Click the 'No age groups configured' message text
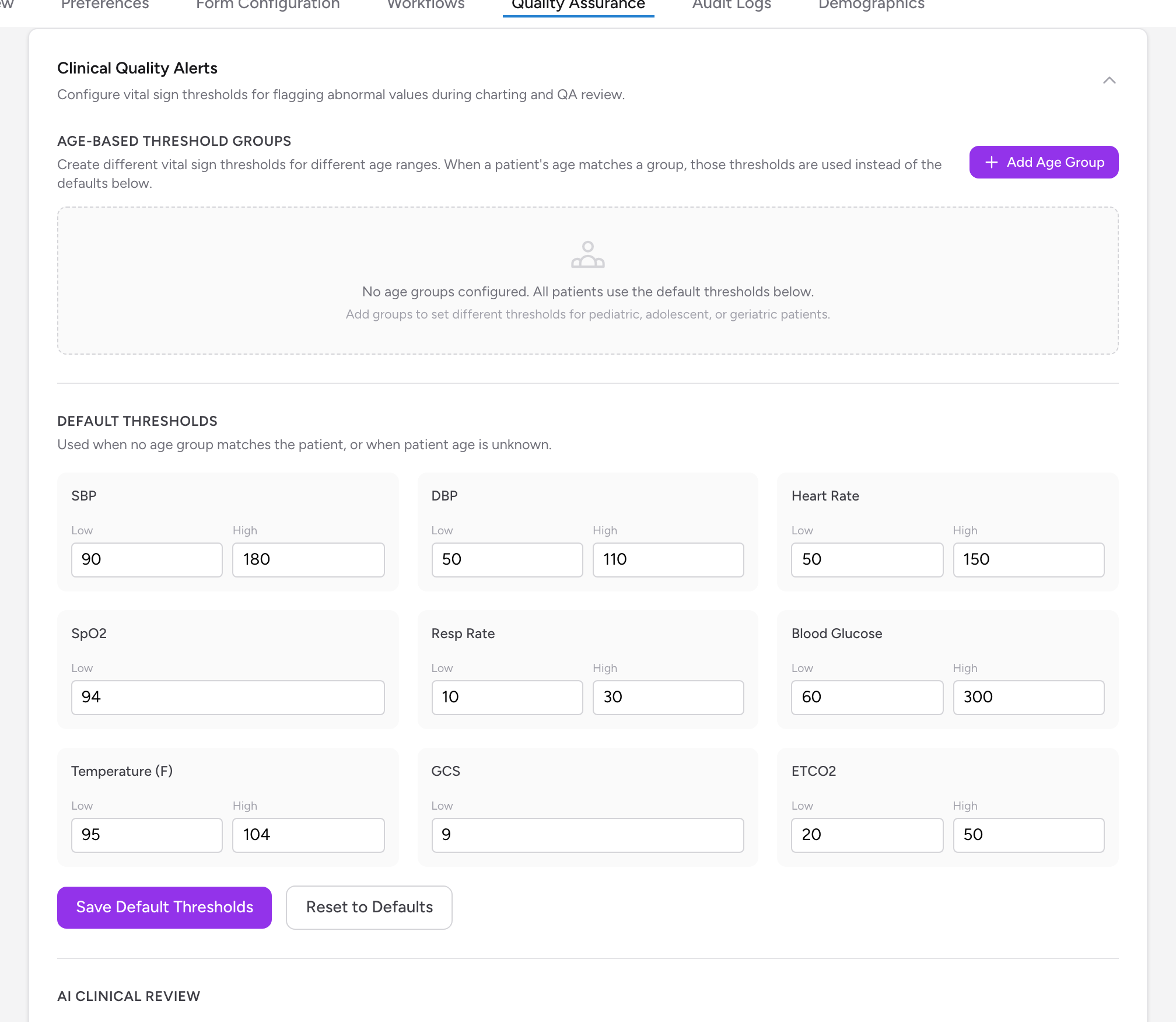Screen dimensions: 1176x1022 (x=588, y=292)
